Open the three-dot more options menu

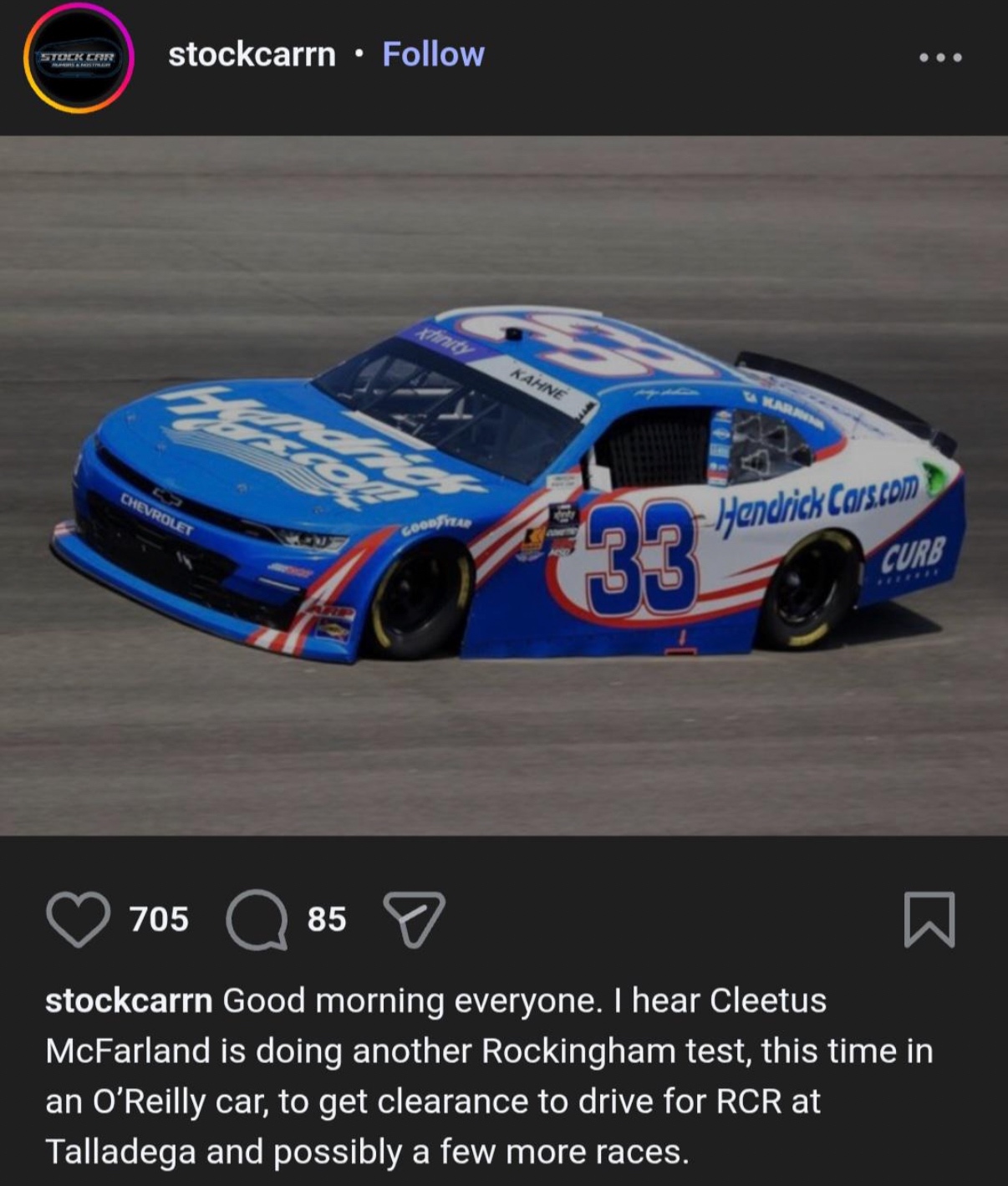(940, 58)
